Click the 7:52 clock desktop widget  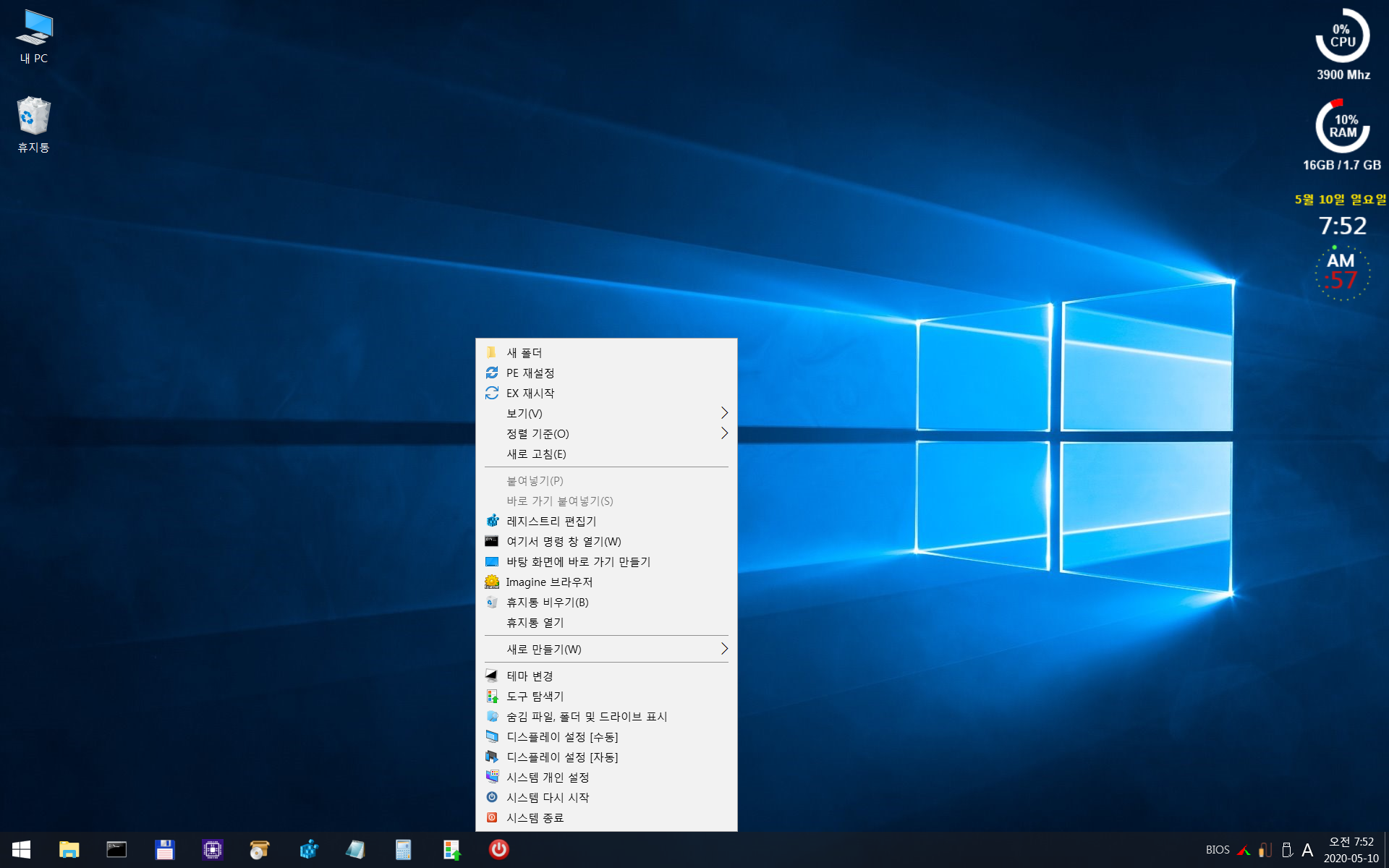coord(1343,226)
